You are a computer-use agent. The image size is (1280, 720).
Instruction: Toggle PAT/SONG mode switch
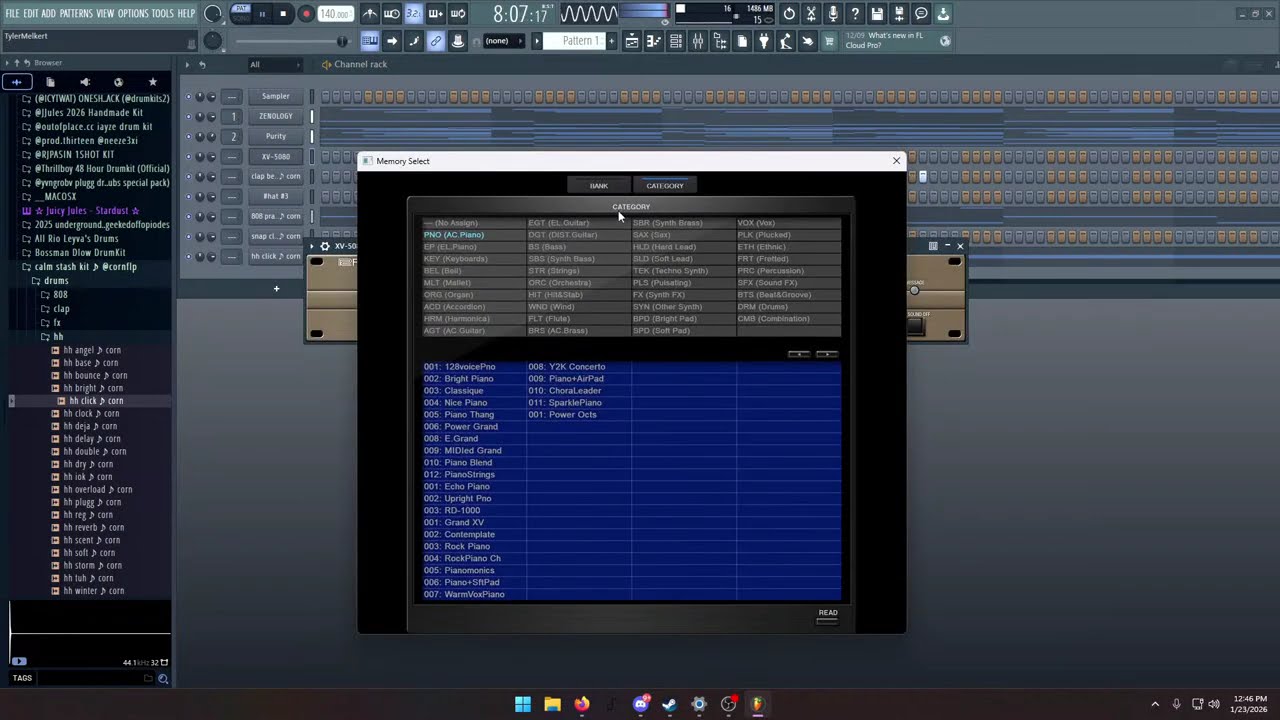pos(241,13)
